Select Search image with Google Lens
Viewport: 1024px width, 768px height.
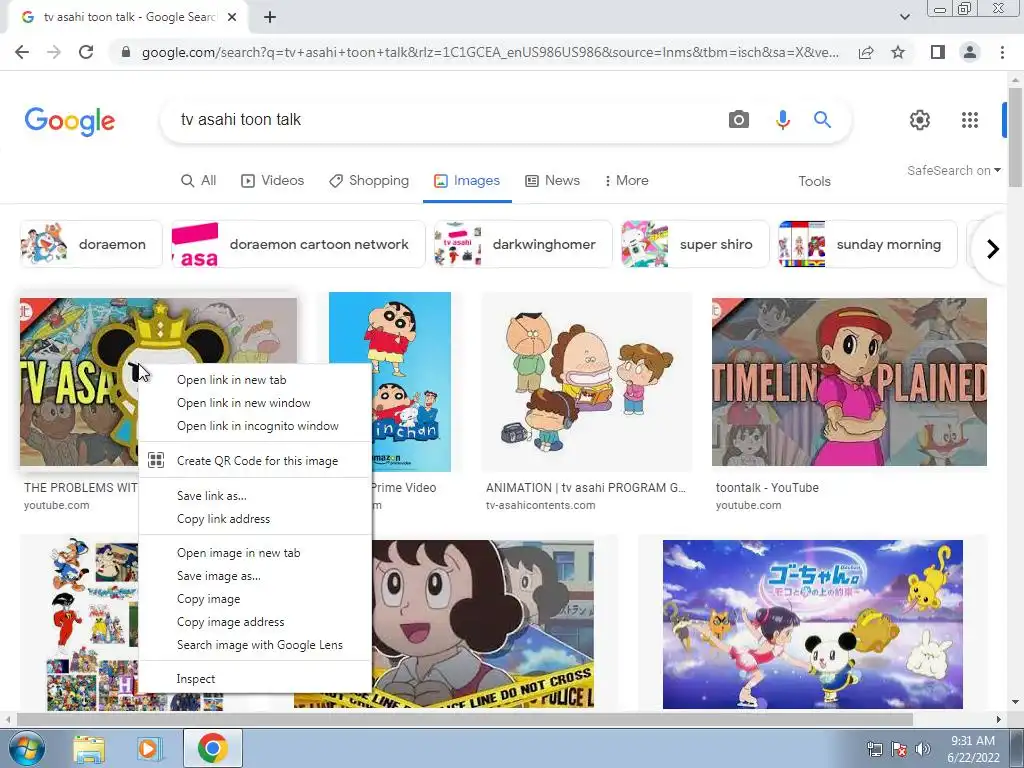(255, 645)
